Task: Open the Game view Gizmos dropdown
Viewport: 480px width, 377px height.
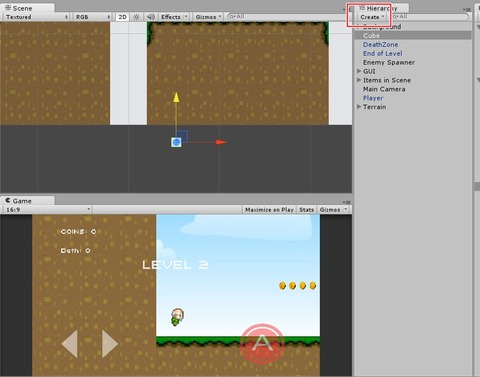Action: tap(333, 210)
